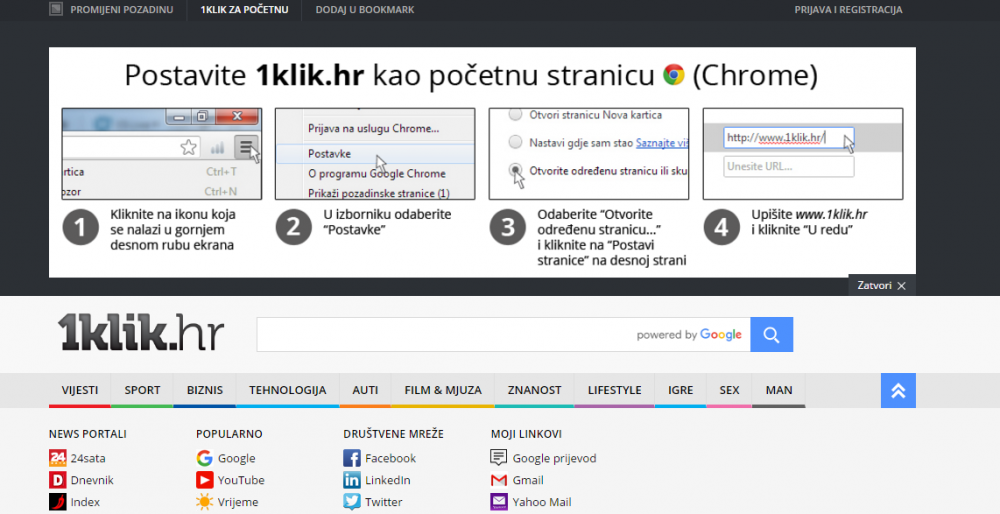
Task: Click the News portali heading
Action: (87, 434)
